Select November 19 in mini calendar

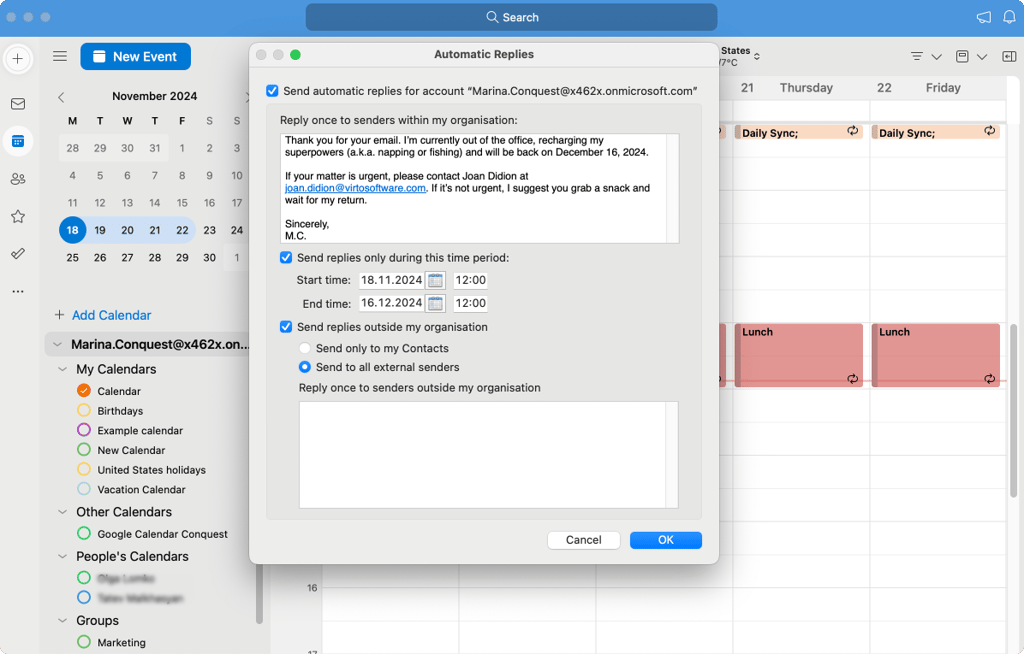100,230
